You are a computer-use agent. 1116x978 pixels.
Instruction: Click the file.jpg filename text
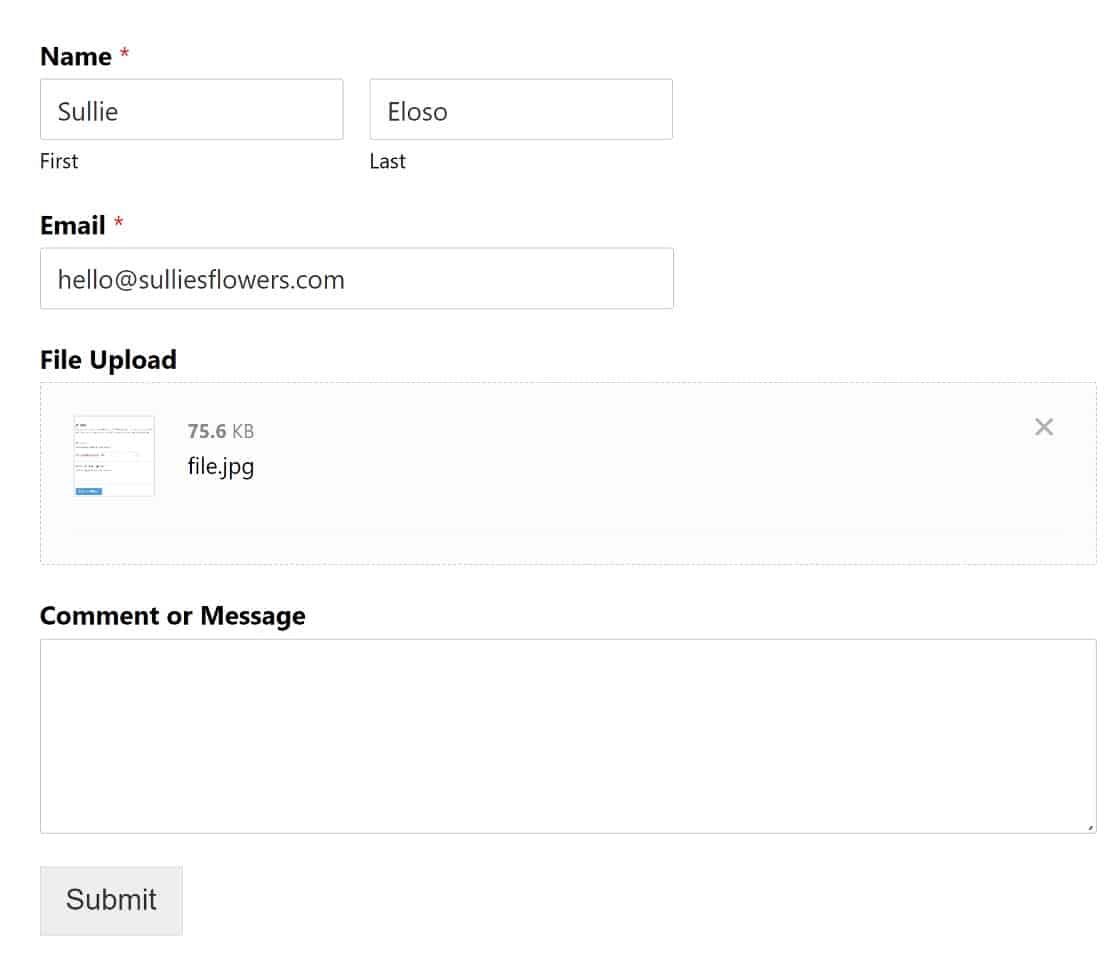point(220,466)
